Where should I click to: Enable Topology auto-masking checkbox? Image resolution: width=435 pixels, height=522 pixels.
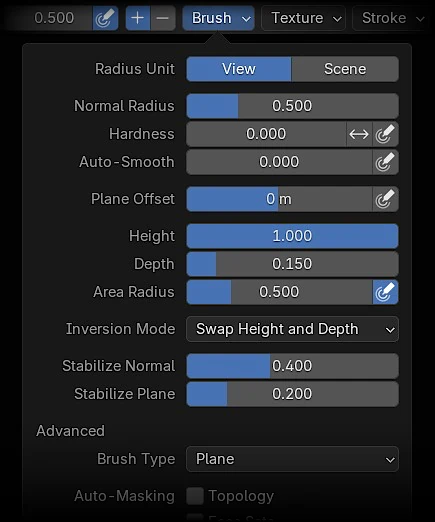[x=195, y=496]
